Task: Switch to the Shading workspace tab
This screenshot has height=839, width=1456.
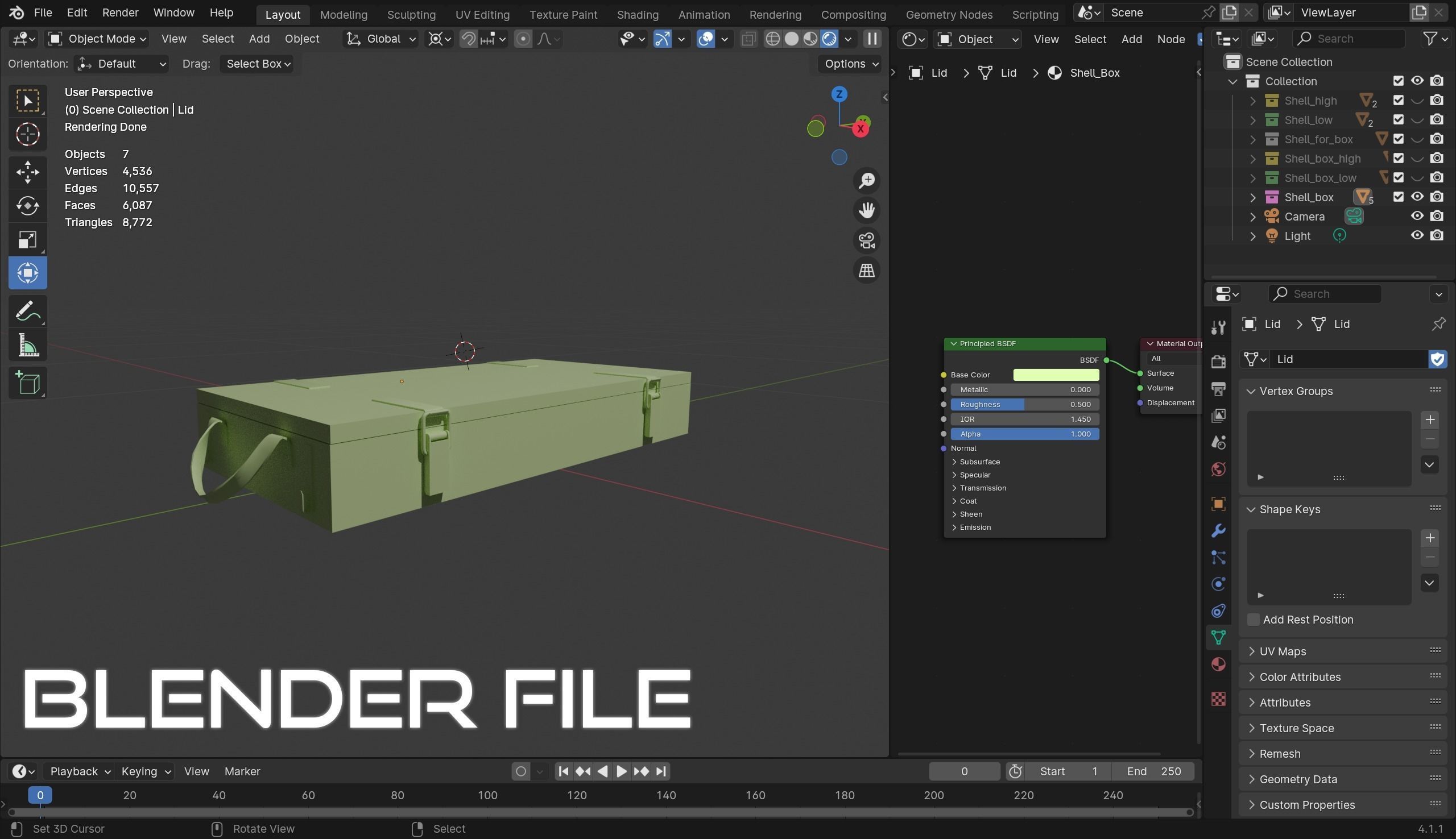Action: (638, 14)
